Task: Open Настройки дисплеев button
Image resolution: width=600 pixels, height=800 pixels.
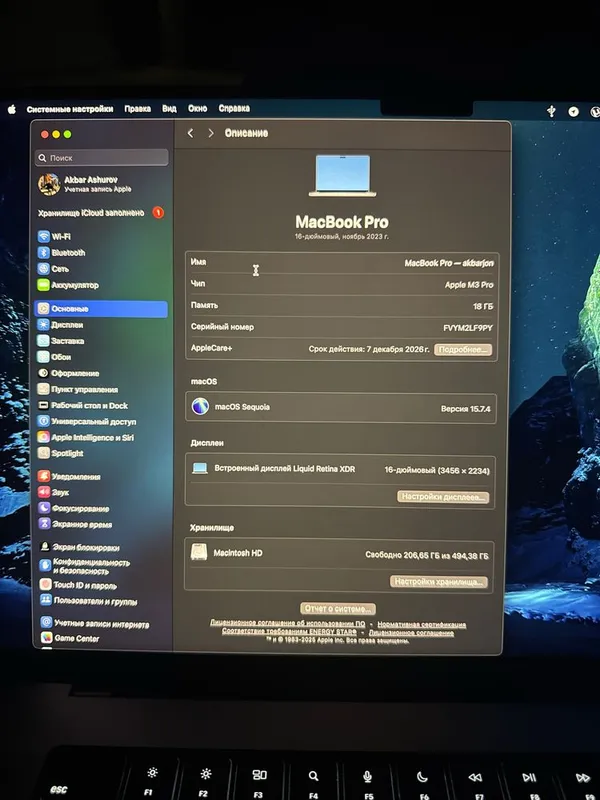Action: click(x=443, y=497)
